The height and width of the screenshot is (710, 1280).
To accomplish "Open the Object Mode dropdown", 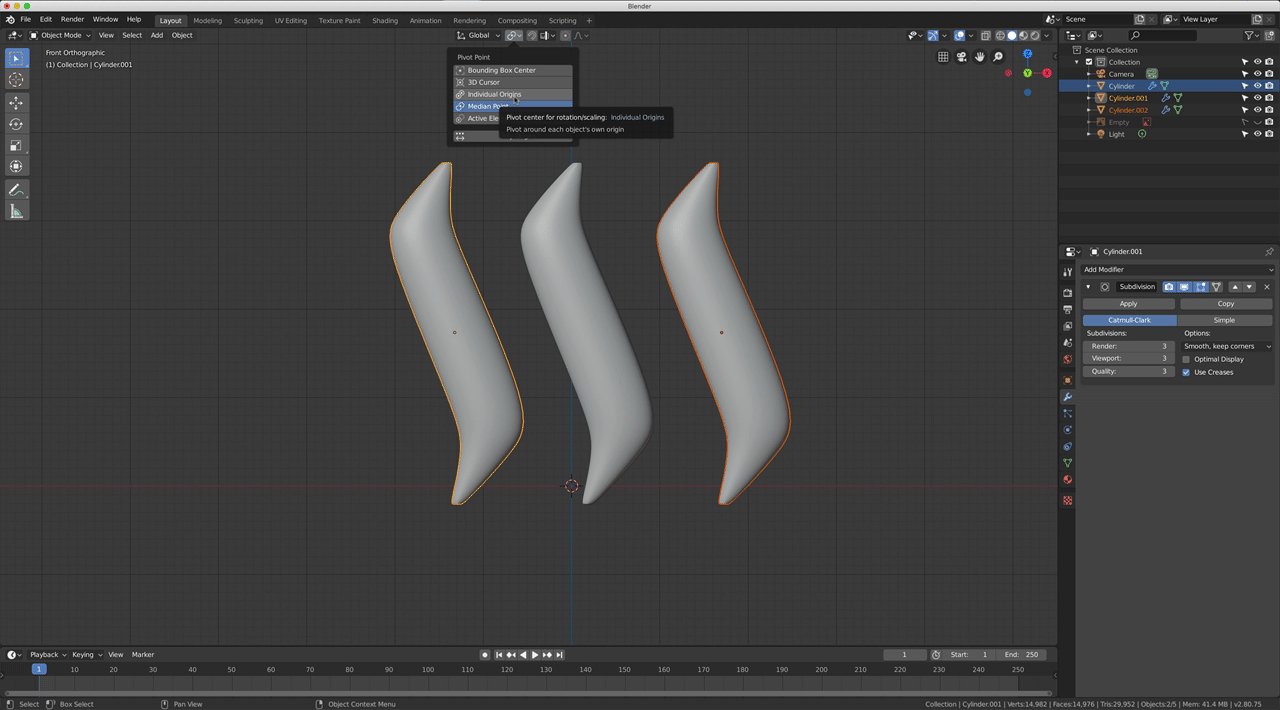I will 62,35.
